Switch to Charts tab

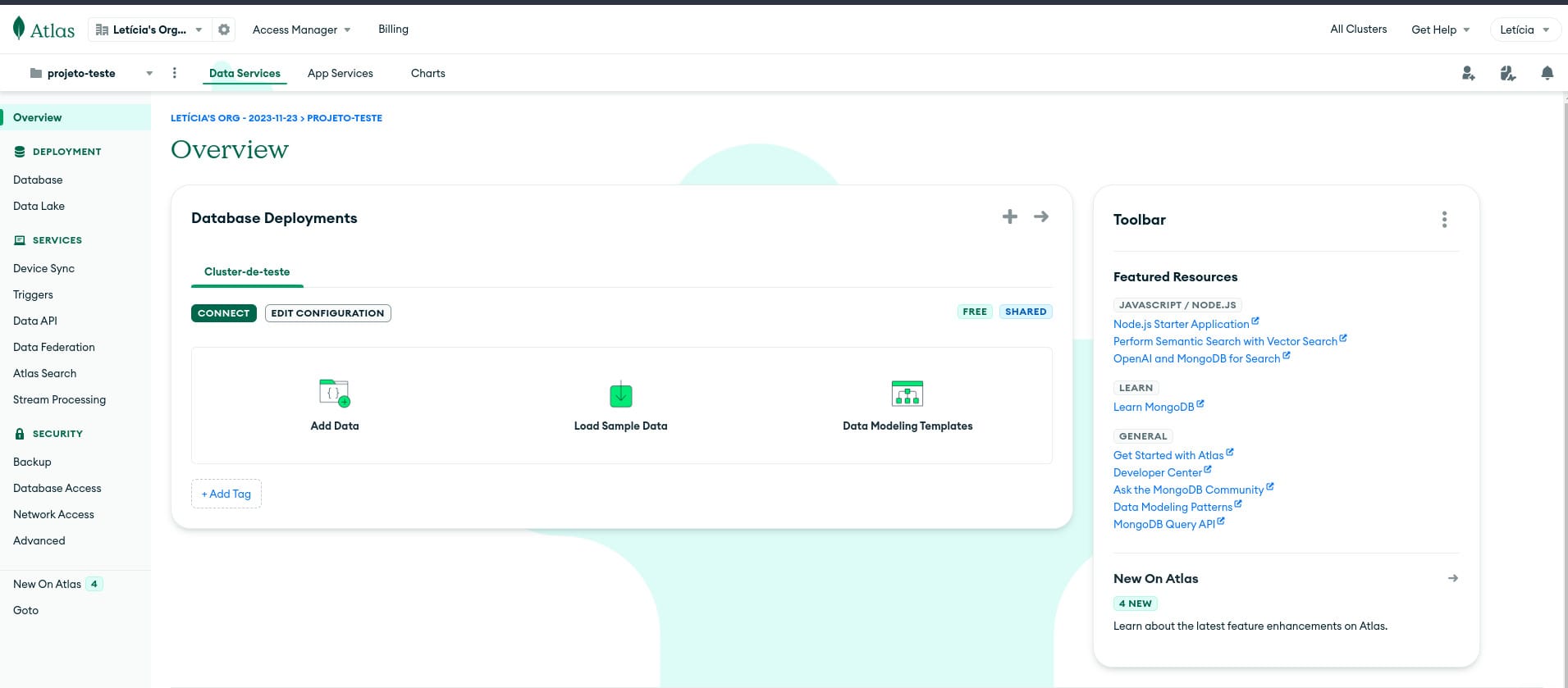pyautogui.click(x=428, y=73)
